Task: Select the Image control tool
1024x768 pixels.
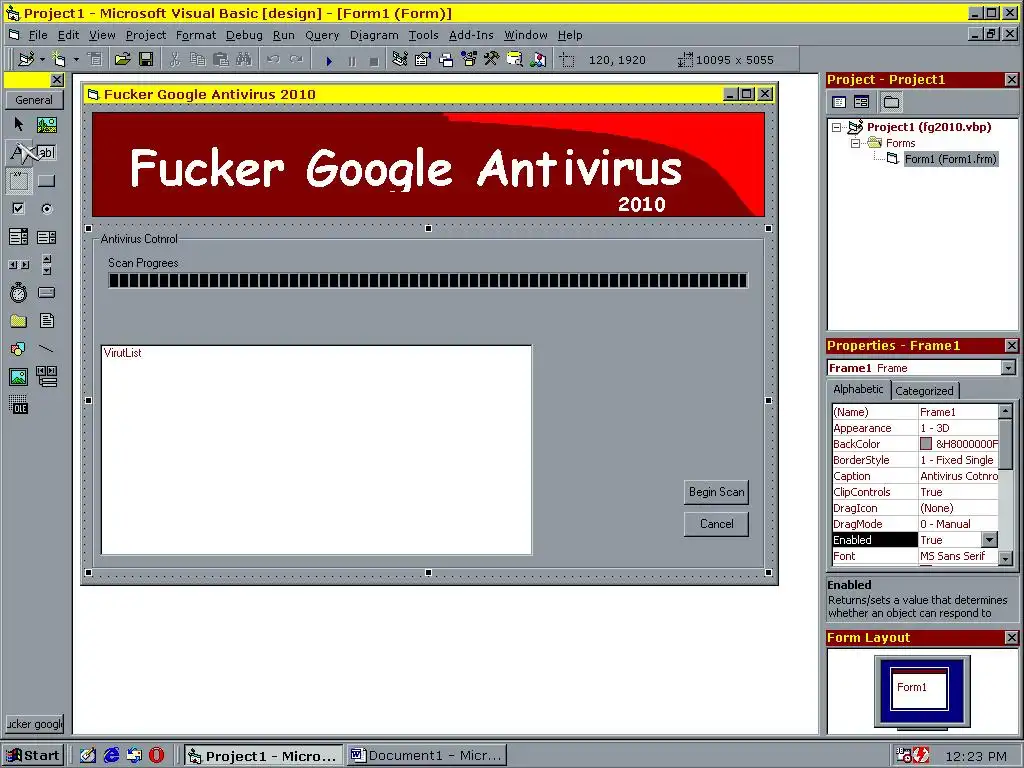Action: [18, 377]
